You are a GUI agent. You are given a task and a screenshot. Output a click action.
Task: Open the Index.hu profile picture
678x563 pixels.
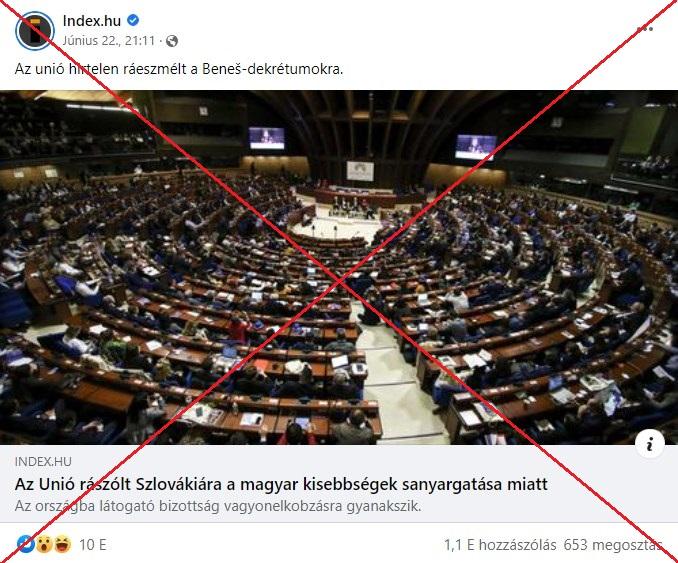point(35,31)
